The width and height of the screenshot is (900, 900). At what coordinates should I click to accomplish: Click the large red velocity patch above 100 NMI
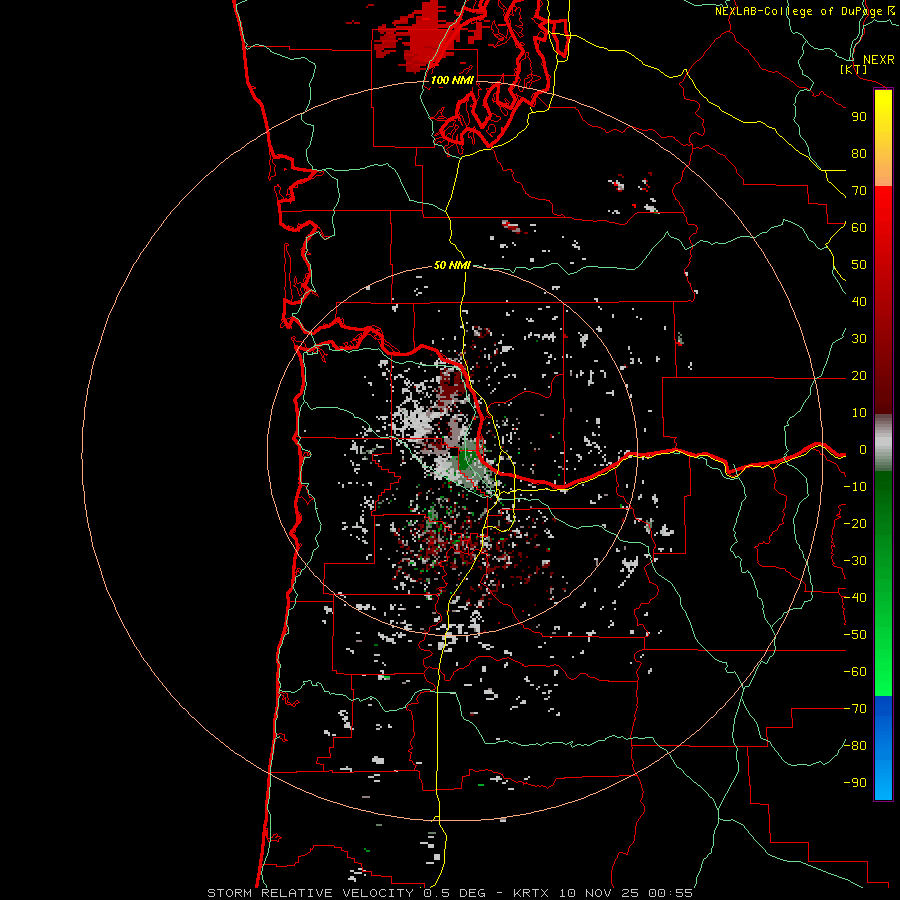[x=424, y=37]
